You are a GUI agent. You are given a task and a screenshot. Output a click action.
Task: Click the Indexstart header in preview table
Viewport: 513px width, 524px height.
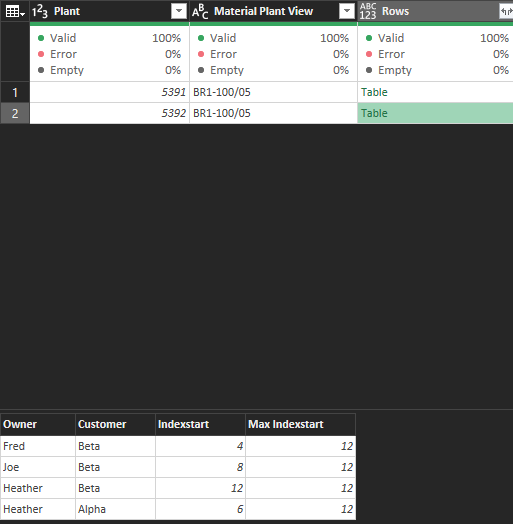(201, 424)
